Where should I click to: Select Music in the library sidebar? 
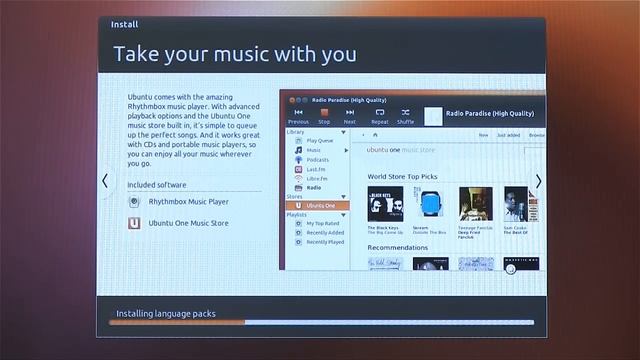[x=313, y=150]
